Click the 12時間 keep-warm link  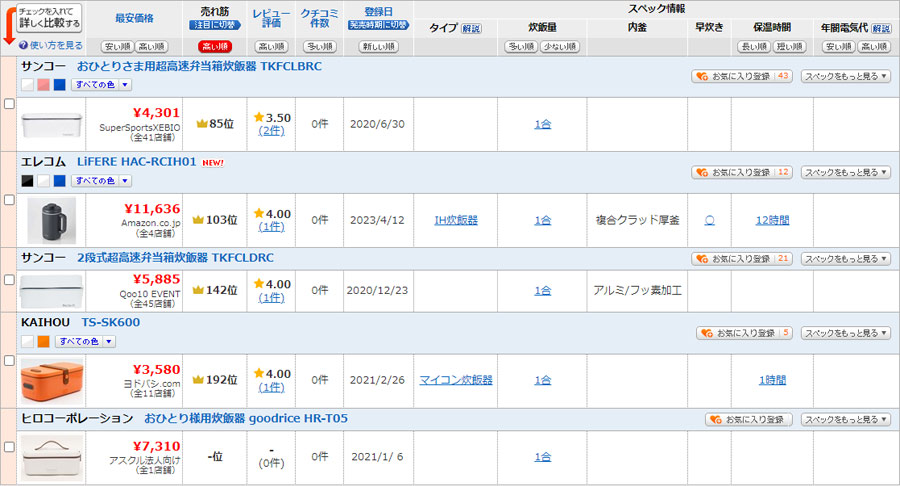772,220
